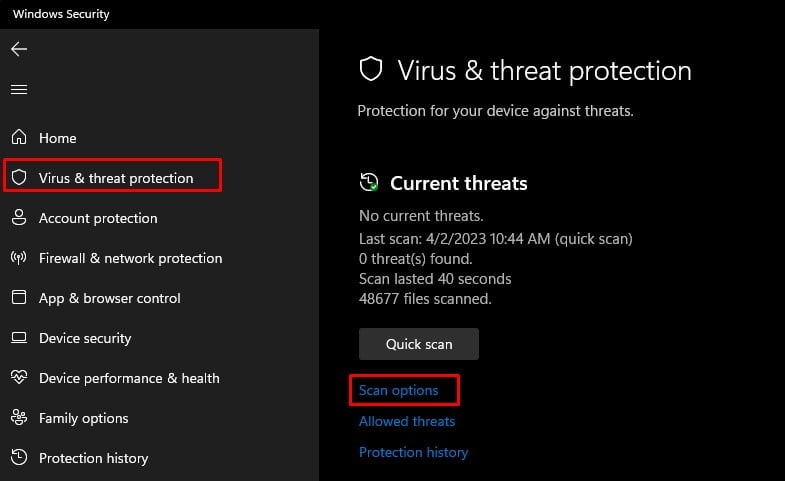Click the back arrow icon
The image size is (785, 481).
[x=19, y=49]
